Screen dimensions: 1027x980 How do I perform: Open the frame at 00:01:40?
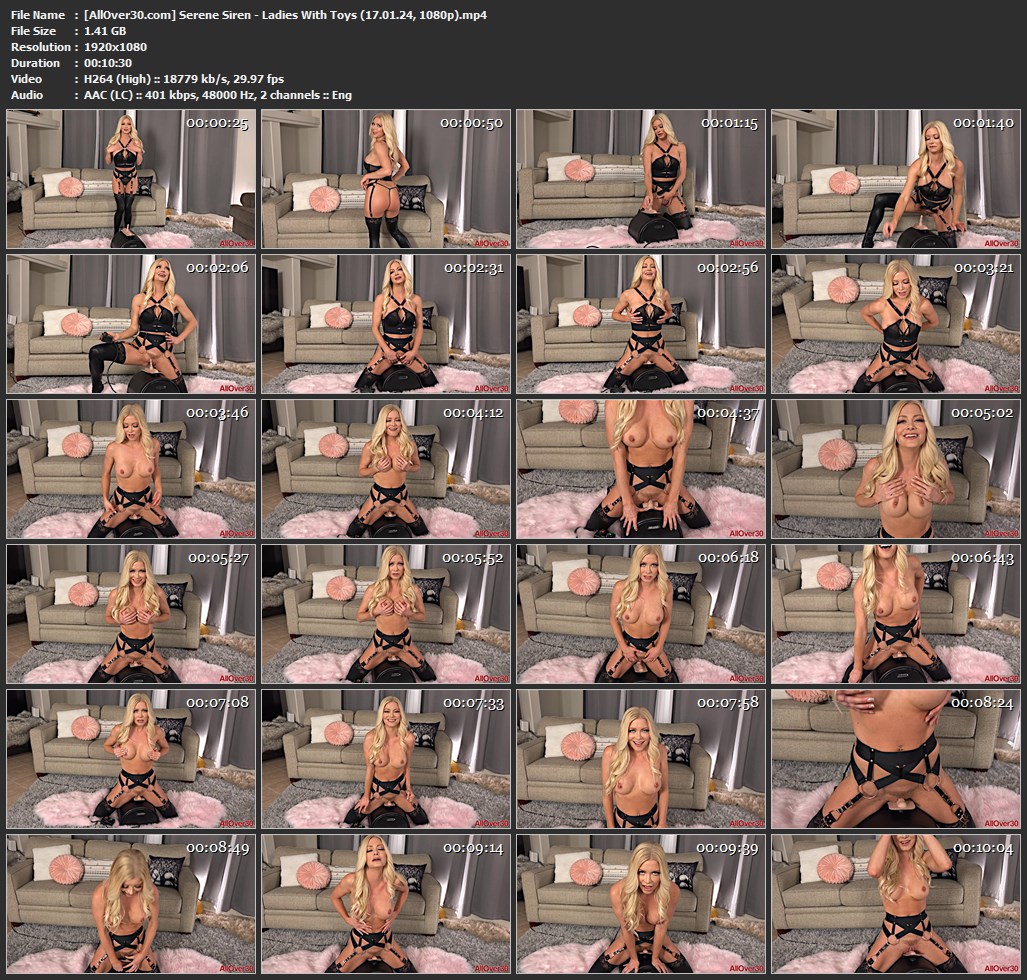pyautogui.click(x=897, y=179)
